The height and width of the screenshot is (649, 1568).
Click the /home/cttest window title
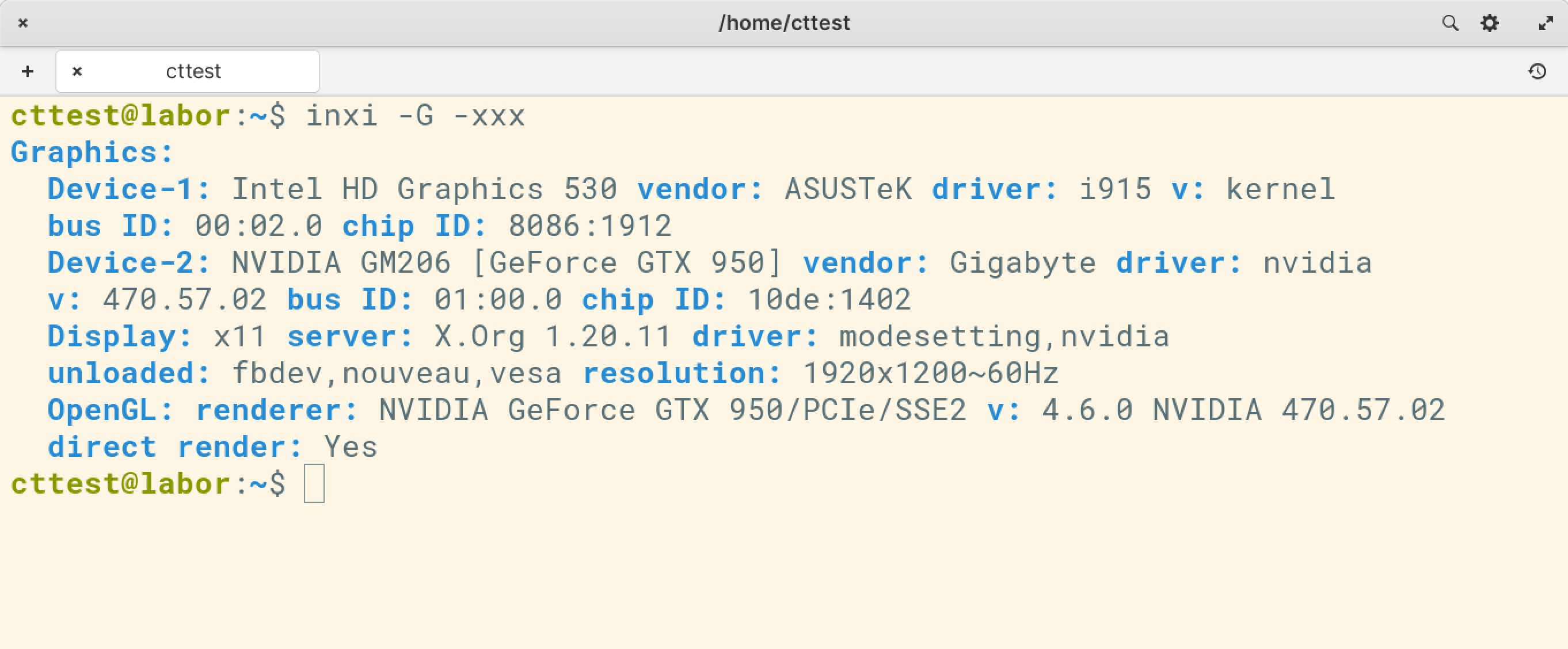(x=783, y=23)
